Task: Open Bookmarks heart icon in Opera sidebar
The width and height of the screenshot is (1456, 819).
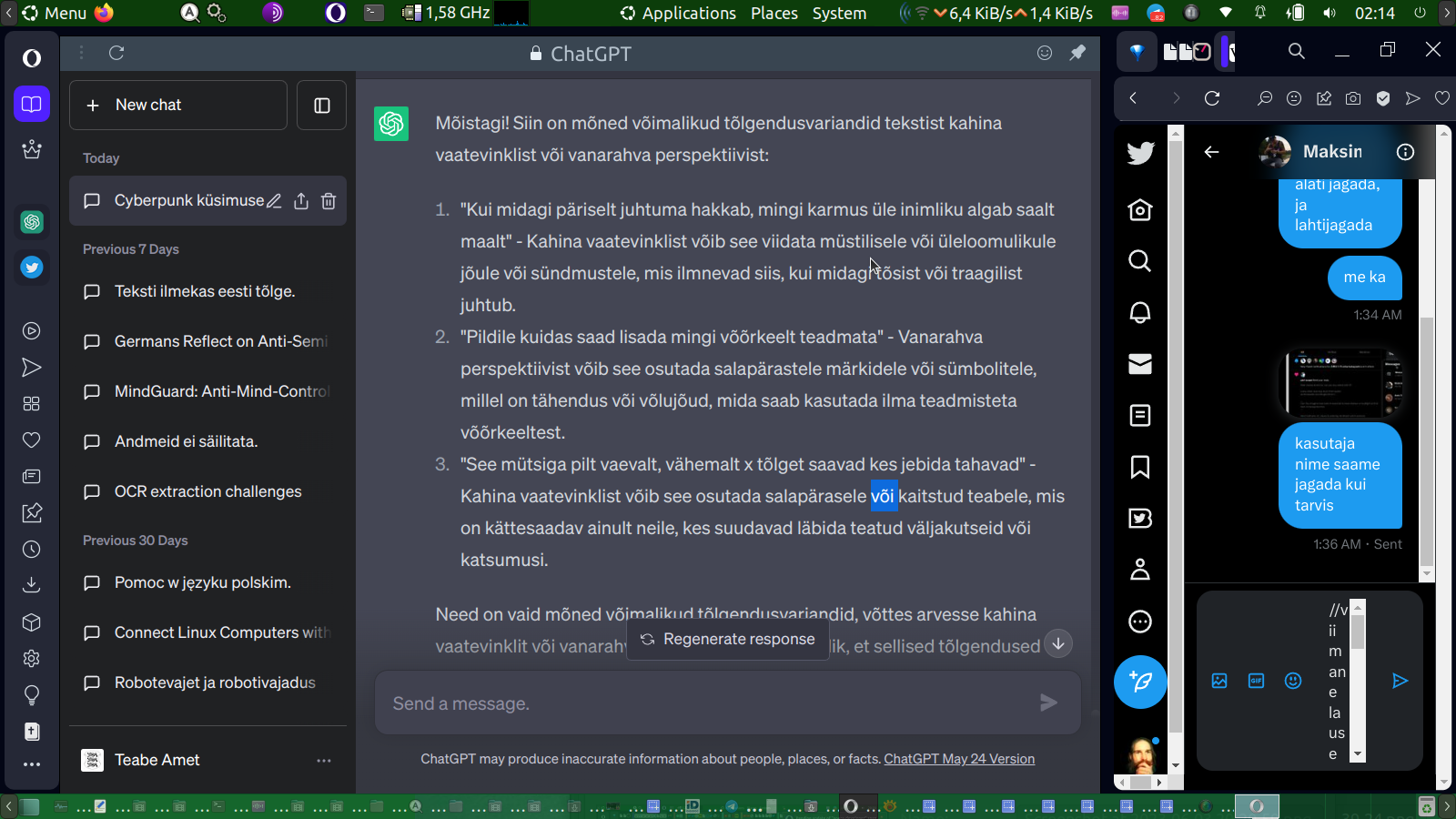Action: (x=32, y=440)
